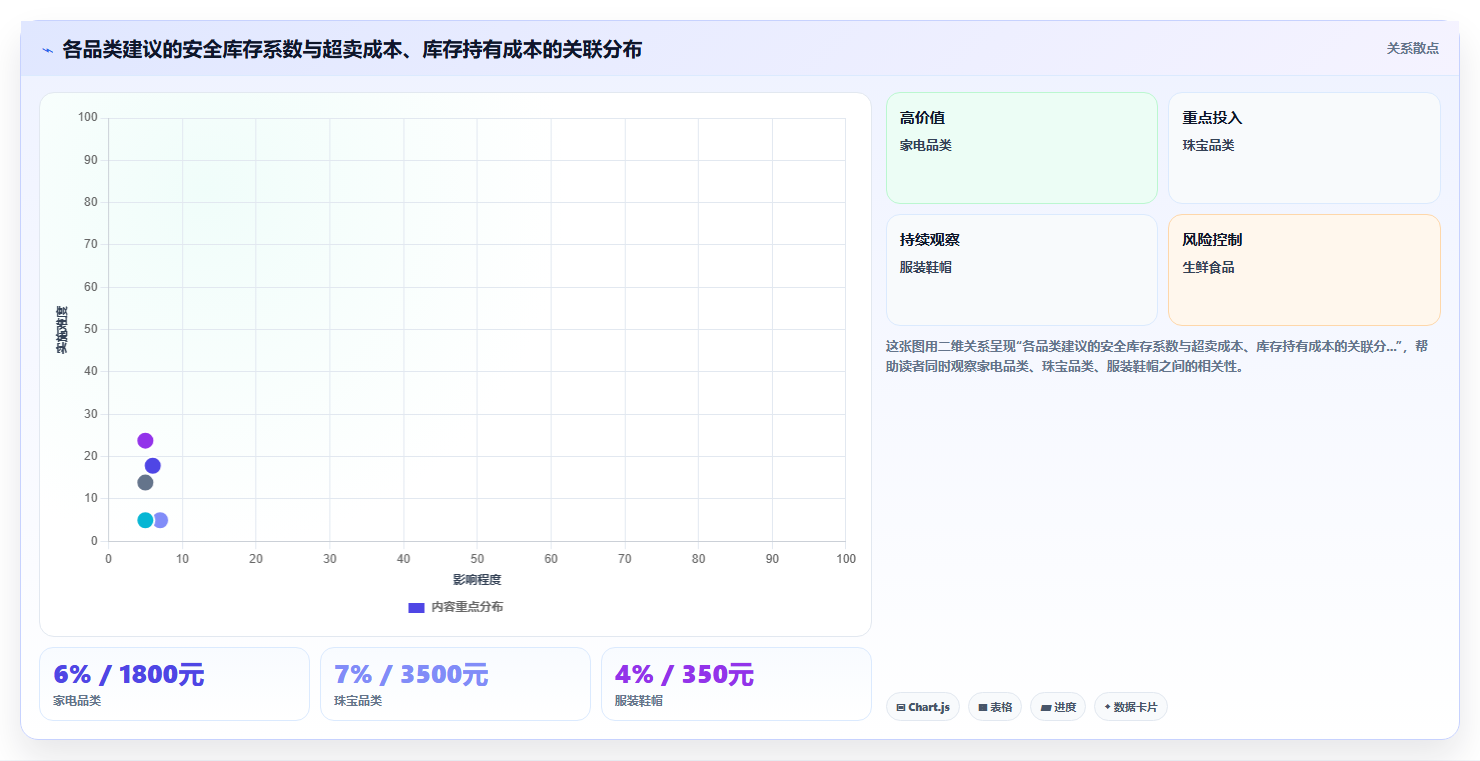Select the 4% / 350元 服装鞋帽 stat card

[736, 684]
